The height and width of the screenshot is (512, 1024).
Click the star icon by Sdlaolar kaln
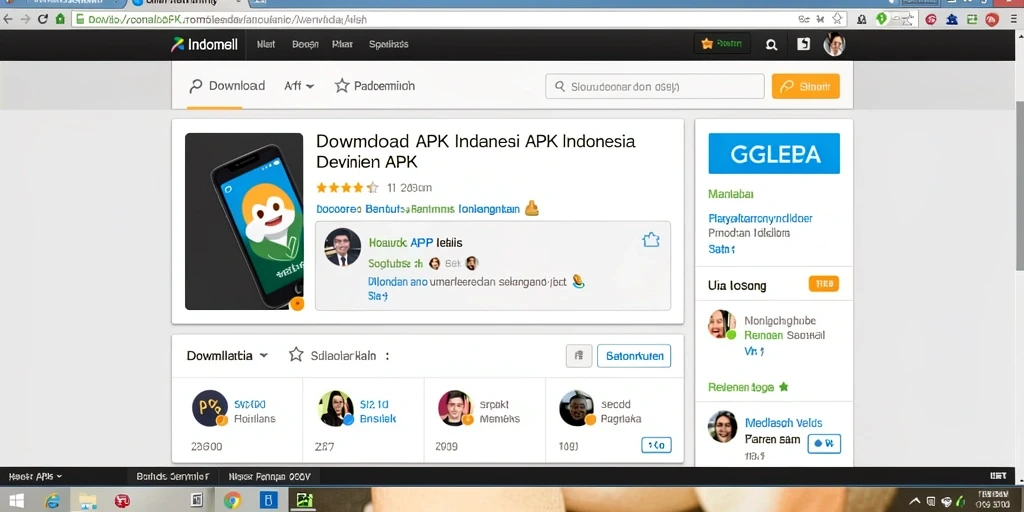pos(296,355)
